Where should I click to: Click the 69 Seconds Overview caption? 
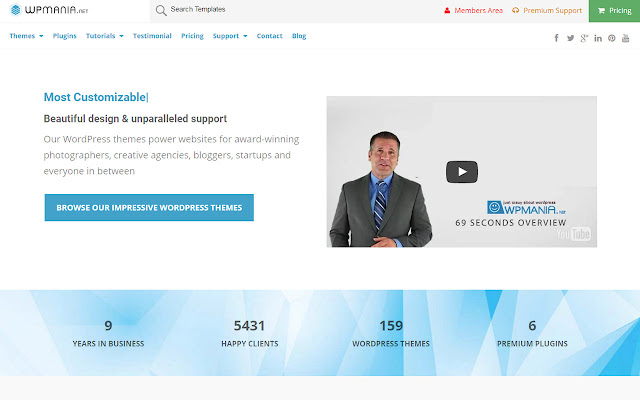coord(511,223)
